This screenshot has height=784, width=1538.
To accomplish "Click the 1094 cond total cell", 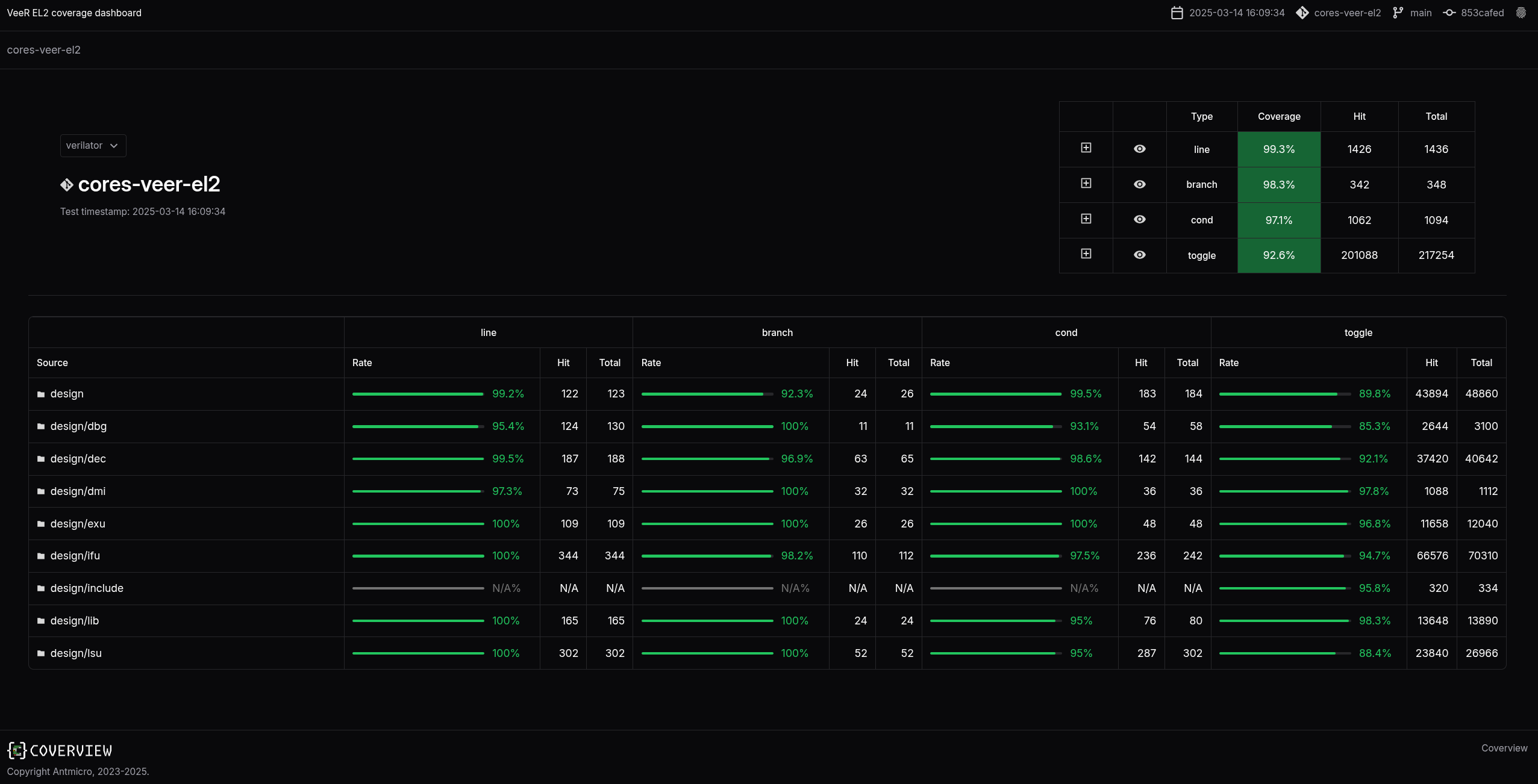I will tap(1436, 220).
